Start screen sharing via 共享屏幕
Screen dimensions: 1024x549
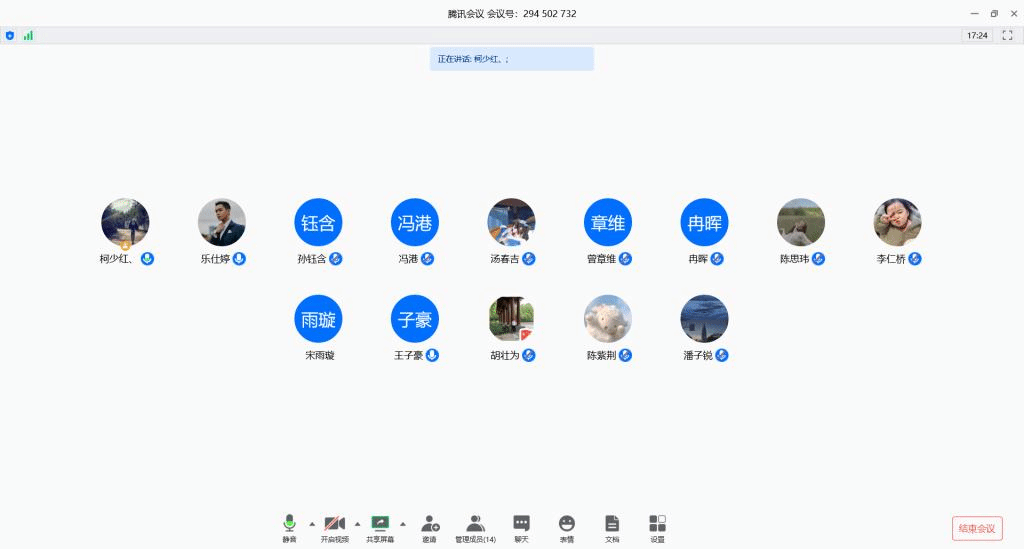coord(380,526)
